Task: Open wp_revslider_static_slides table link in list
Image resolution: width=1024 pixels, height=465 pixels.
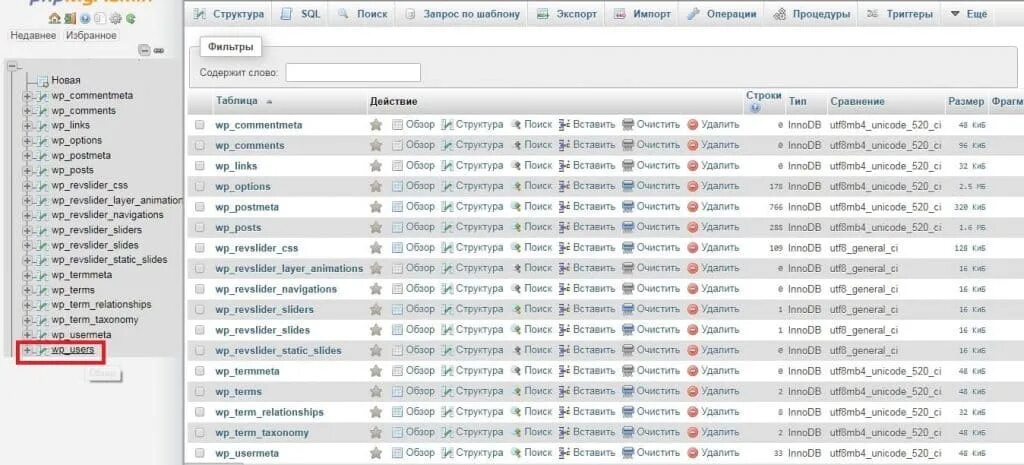Action: click(278, 351)
